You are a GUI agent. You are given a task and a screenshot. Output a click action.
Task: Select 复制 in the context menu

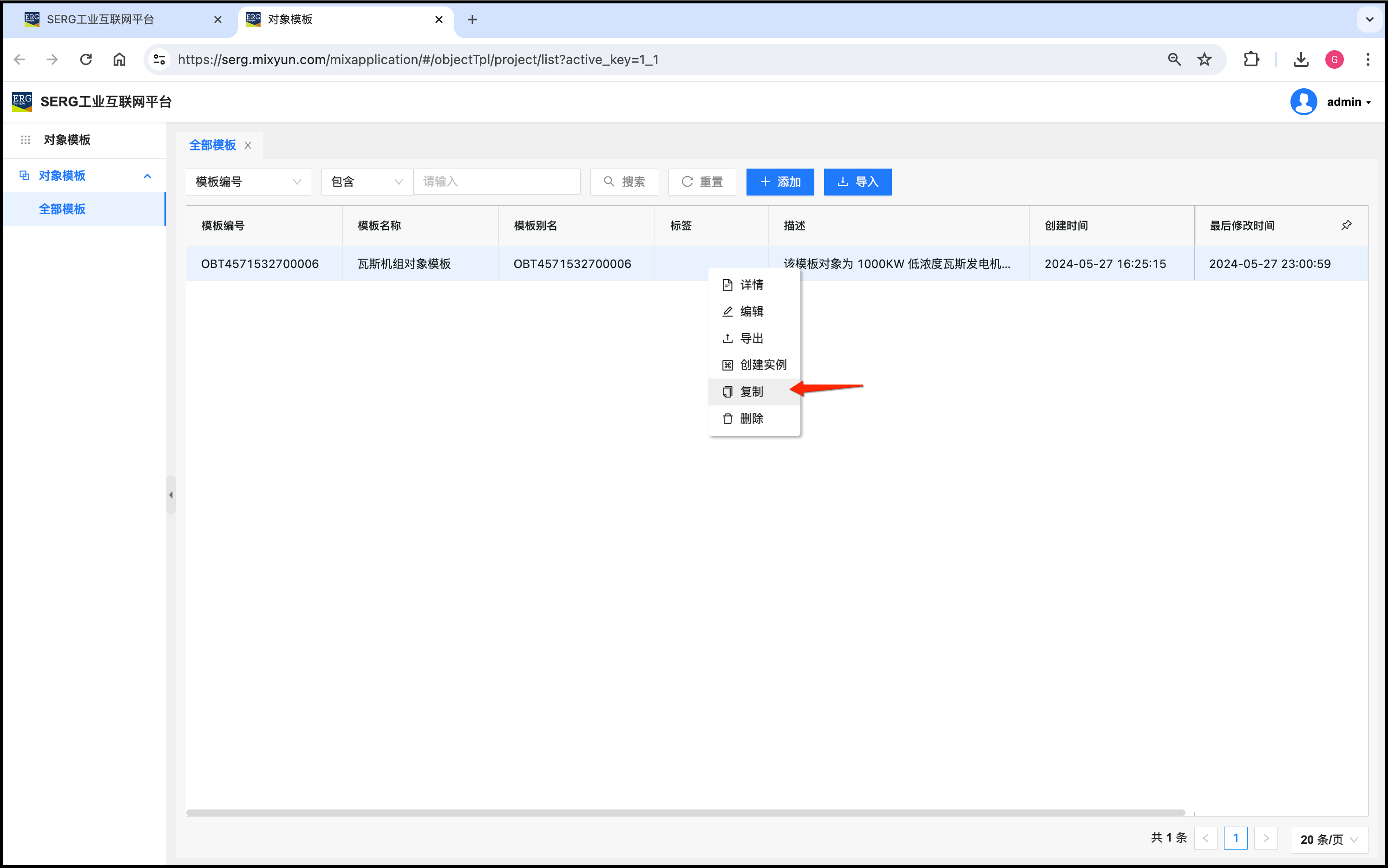click(752, 392)
